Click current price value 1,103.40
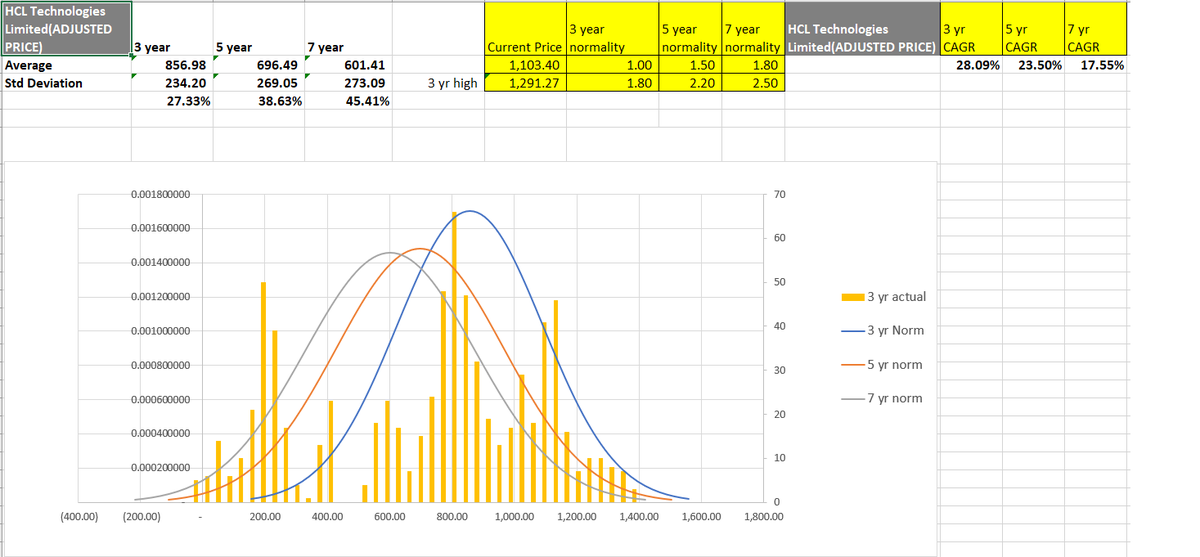This screenshot has width=1200, height=557. pos(524,65)
